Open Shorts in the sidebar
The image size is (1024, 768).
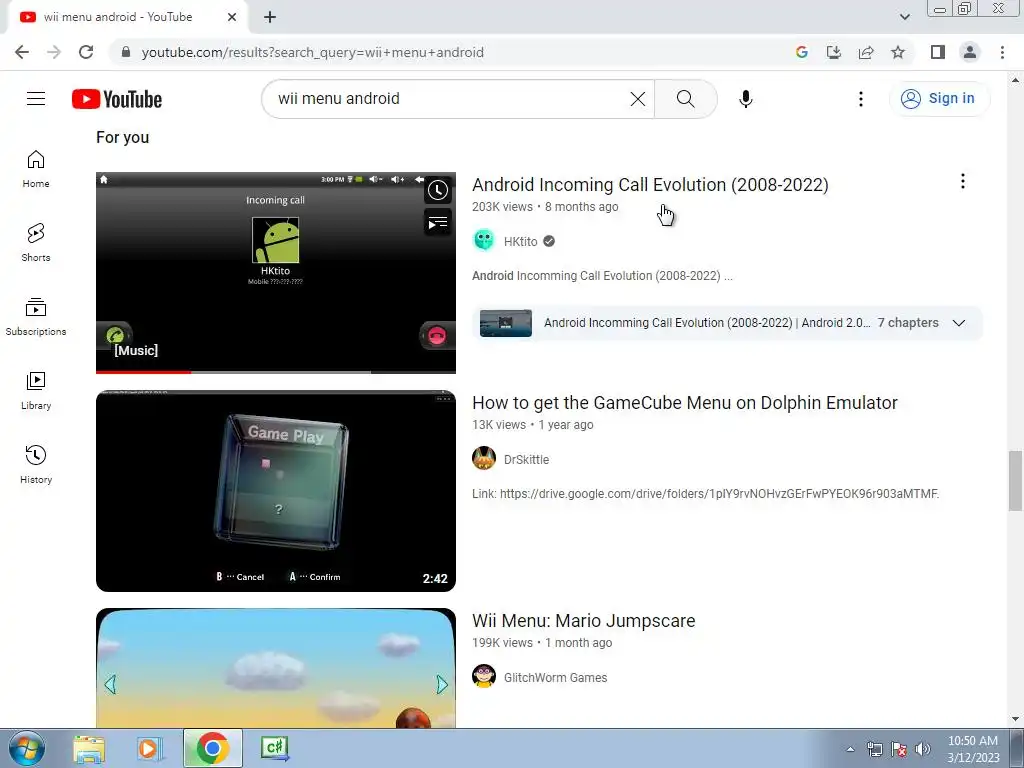tap(36, 243)
